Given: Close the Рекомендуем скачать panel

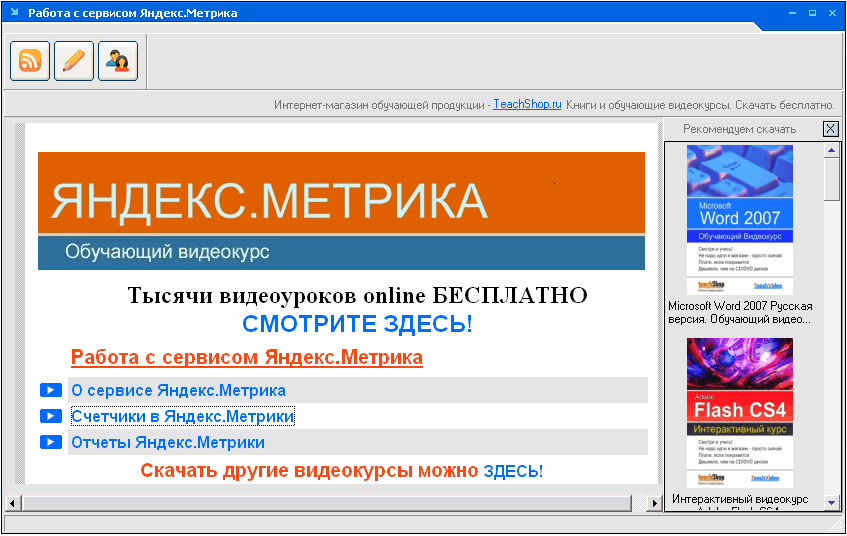Looking at the screenshot, I should pyautogui.click(x=830, y=129).
